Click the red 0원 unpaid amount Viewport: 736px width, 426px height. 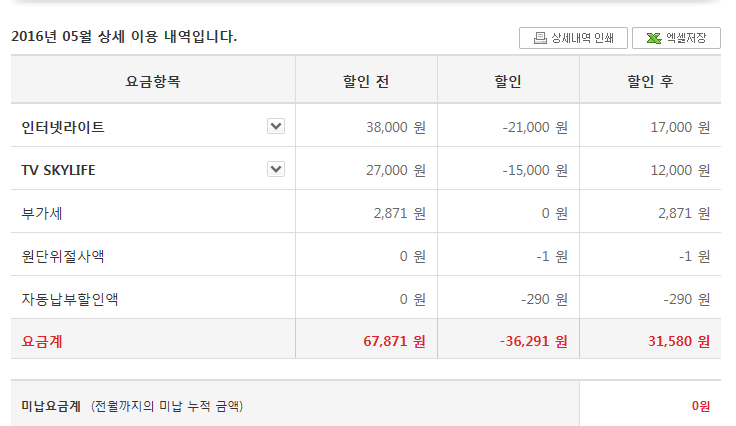[699, 406]
